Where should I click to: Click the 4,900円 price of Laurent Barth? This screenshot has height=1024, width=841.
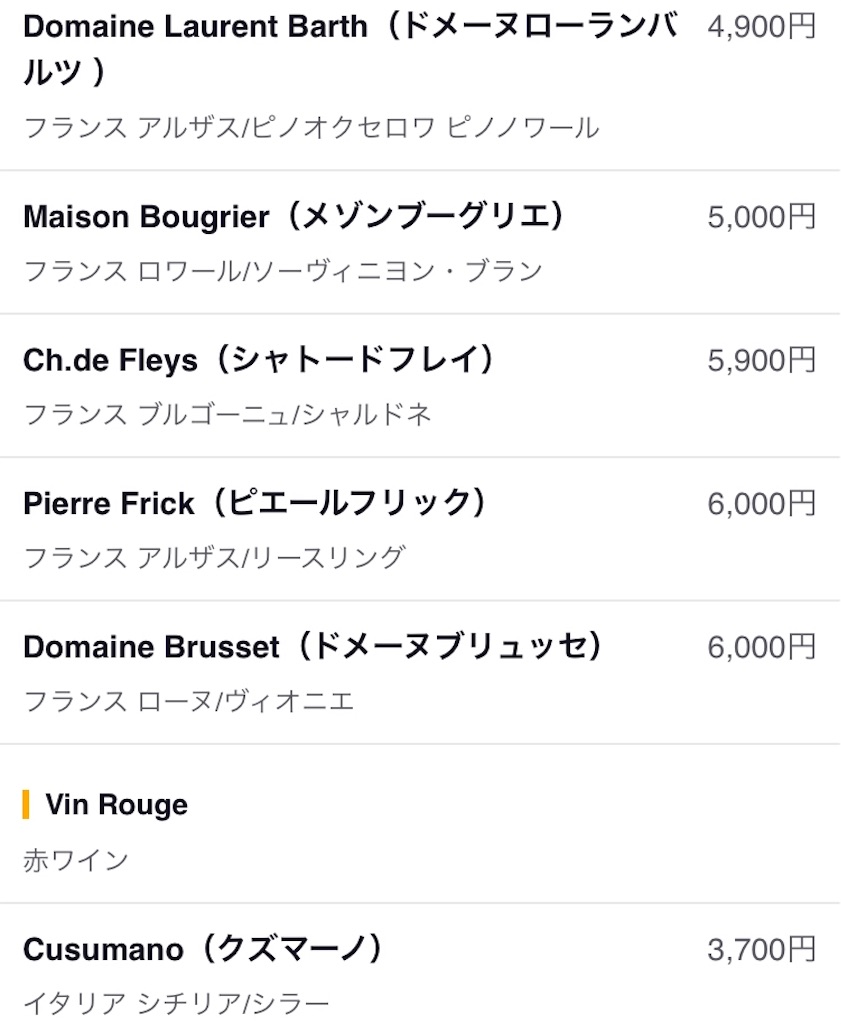(761, 27)
